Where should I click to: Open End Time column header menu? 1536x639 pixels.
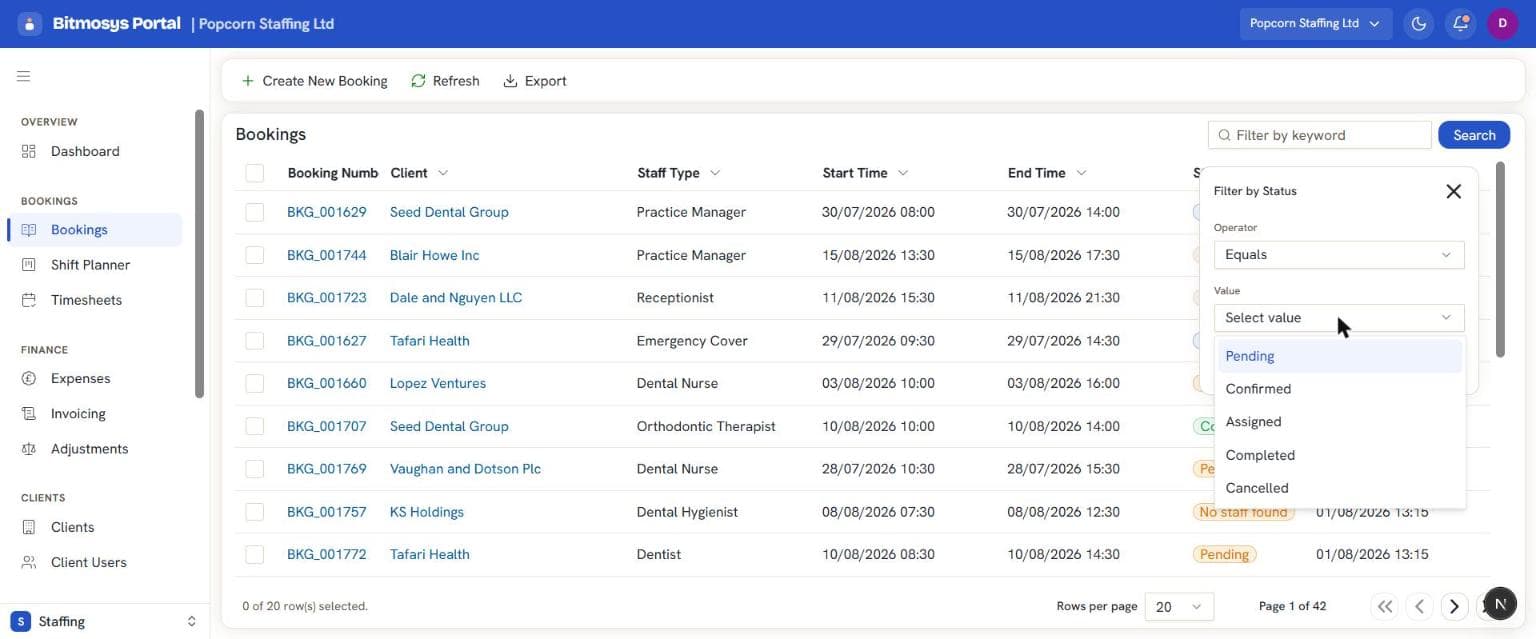pos(1081,173)
